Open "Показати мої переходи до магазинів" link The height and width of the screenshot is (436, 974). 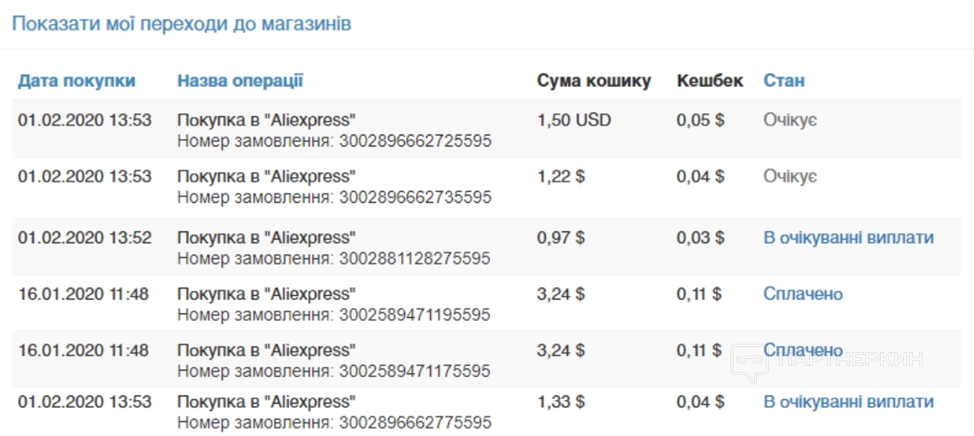[x=181, y=23]
